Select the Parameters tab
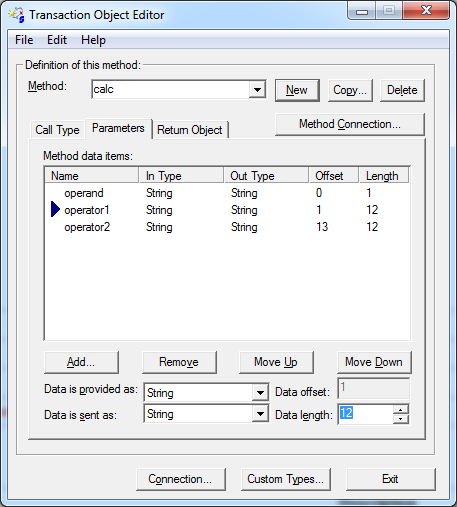Viewport: 457px width, 507px height. [118, 128]
